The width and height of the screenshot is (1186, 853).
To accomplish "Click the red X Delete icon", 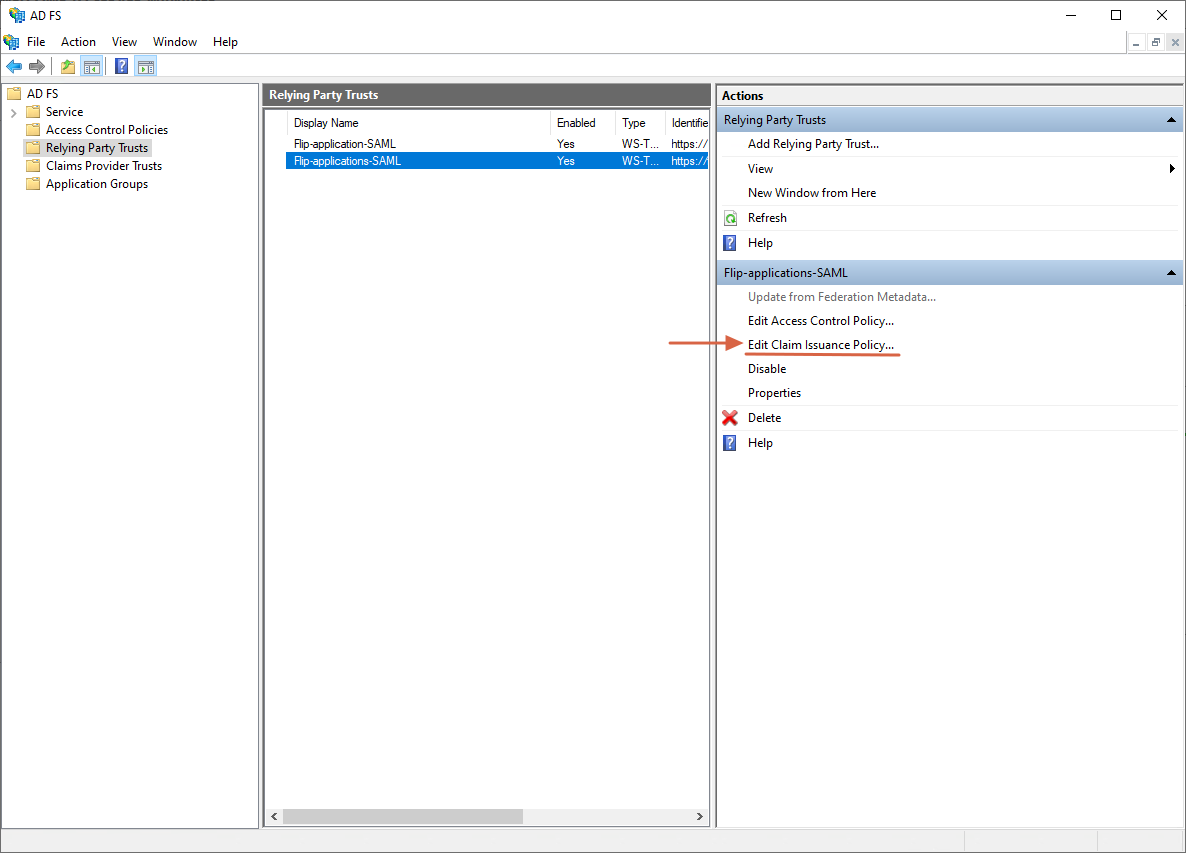I will click(x=730, y=417).
